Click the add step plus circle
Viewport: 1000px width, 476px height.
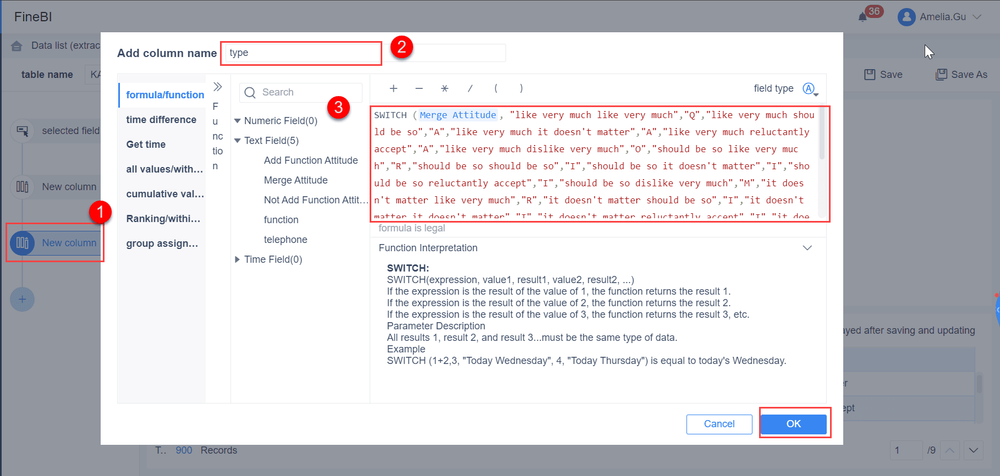pyautogui.click(x=23, y=298)
